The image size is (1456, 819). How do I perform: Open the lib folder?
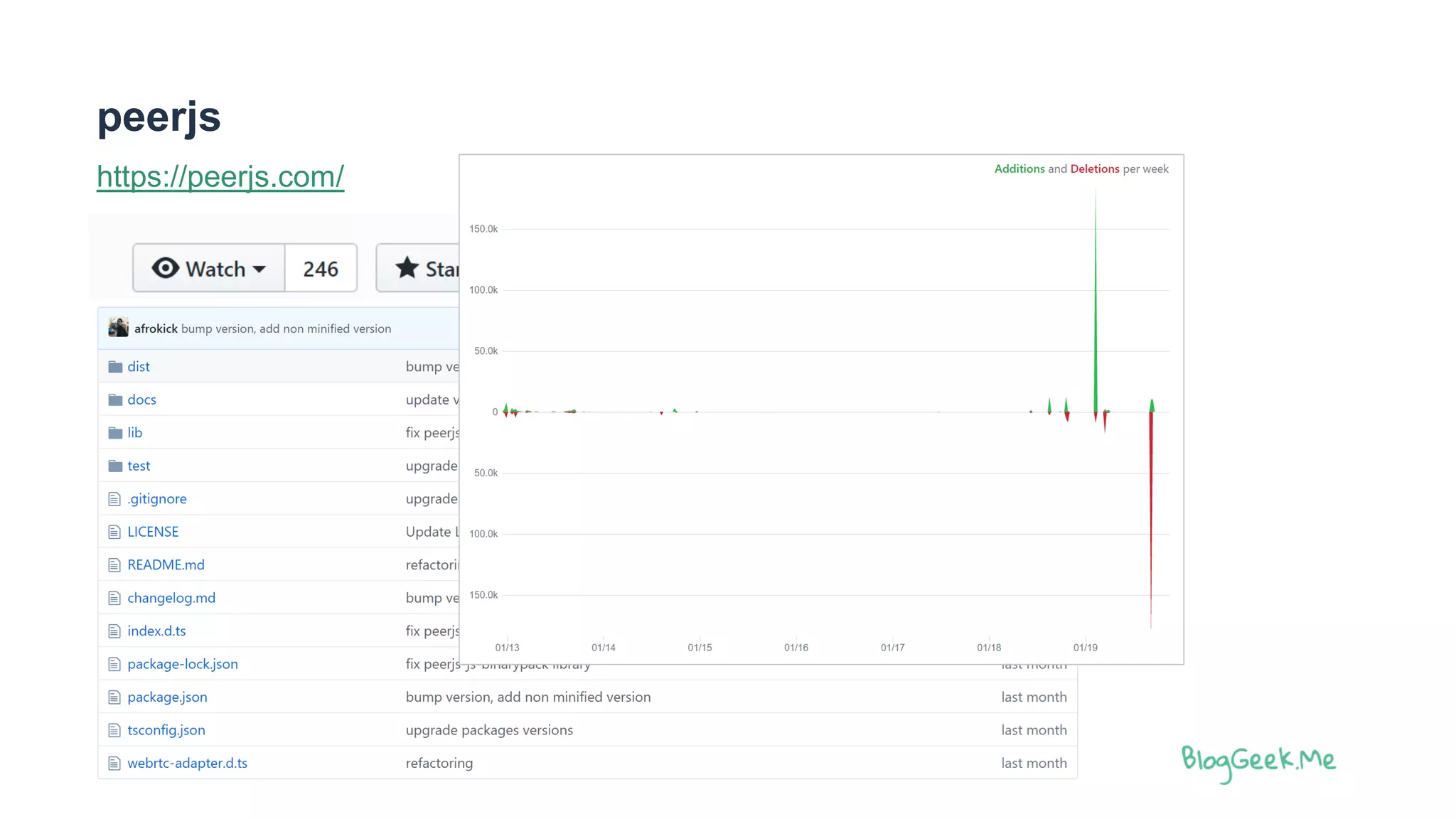134,432
